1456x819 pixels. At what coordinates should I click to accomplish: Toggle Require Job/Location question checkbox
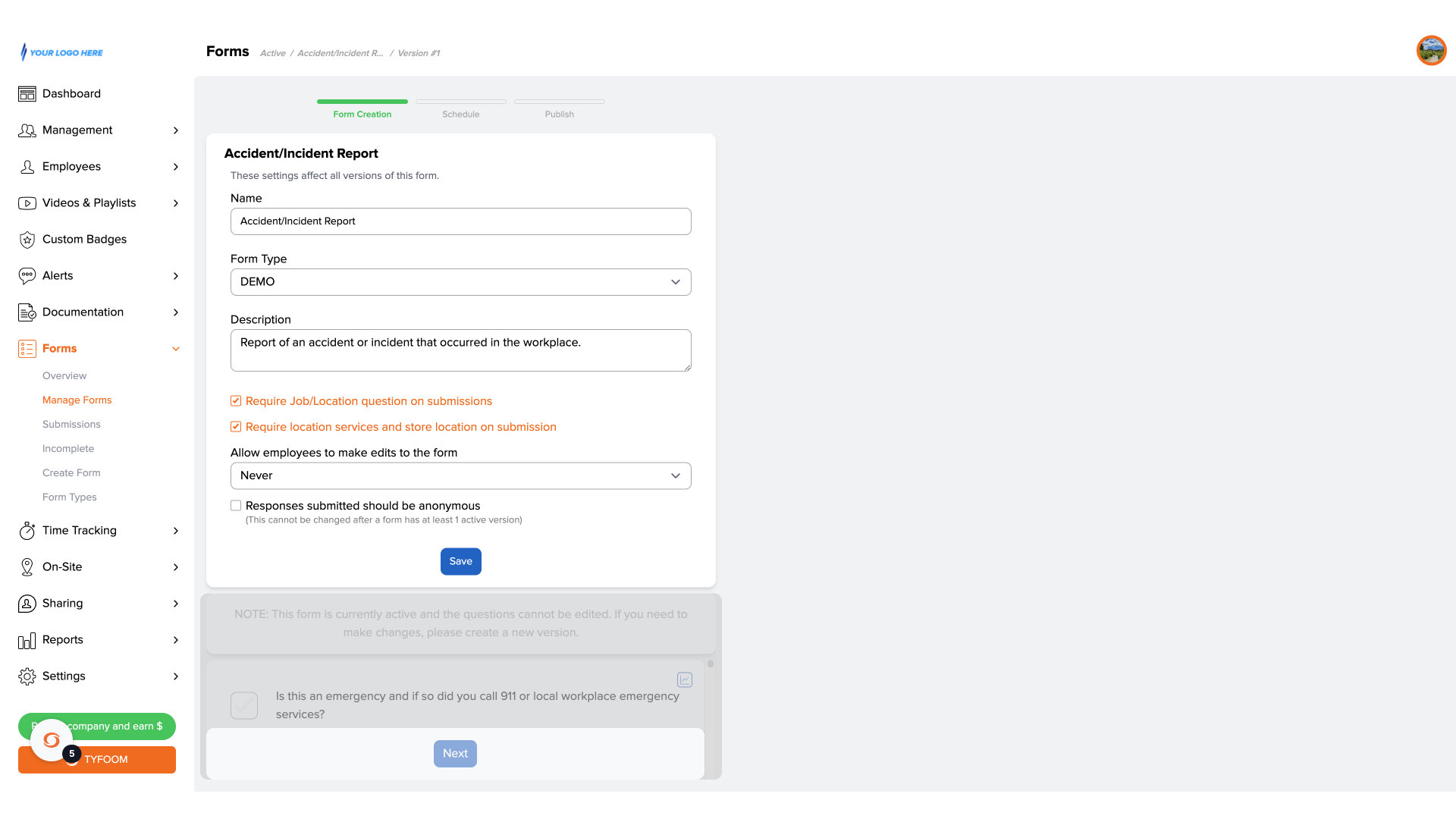pyautogui.click(x=236, y=401)
